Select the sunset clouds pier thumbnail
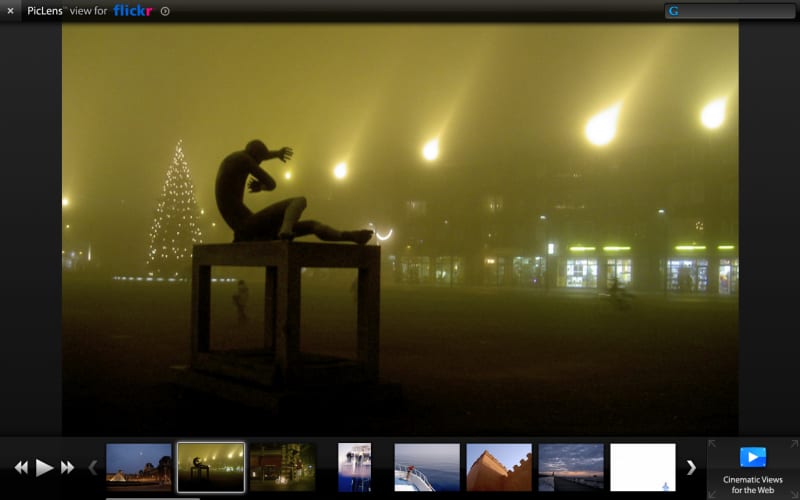This screenshot has height=500, width=800. tap(571, 467)
